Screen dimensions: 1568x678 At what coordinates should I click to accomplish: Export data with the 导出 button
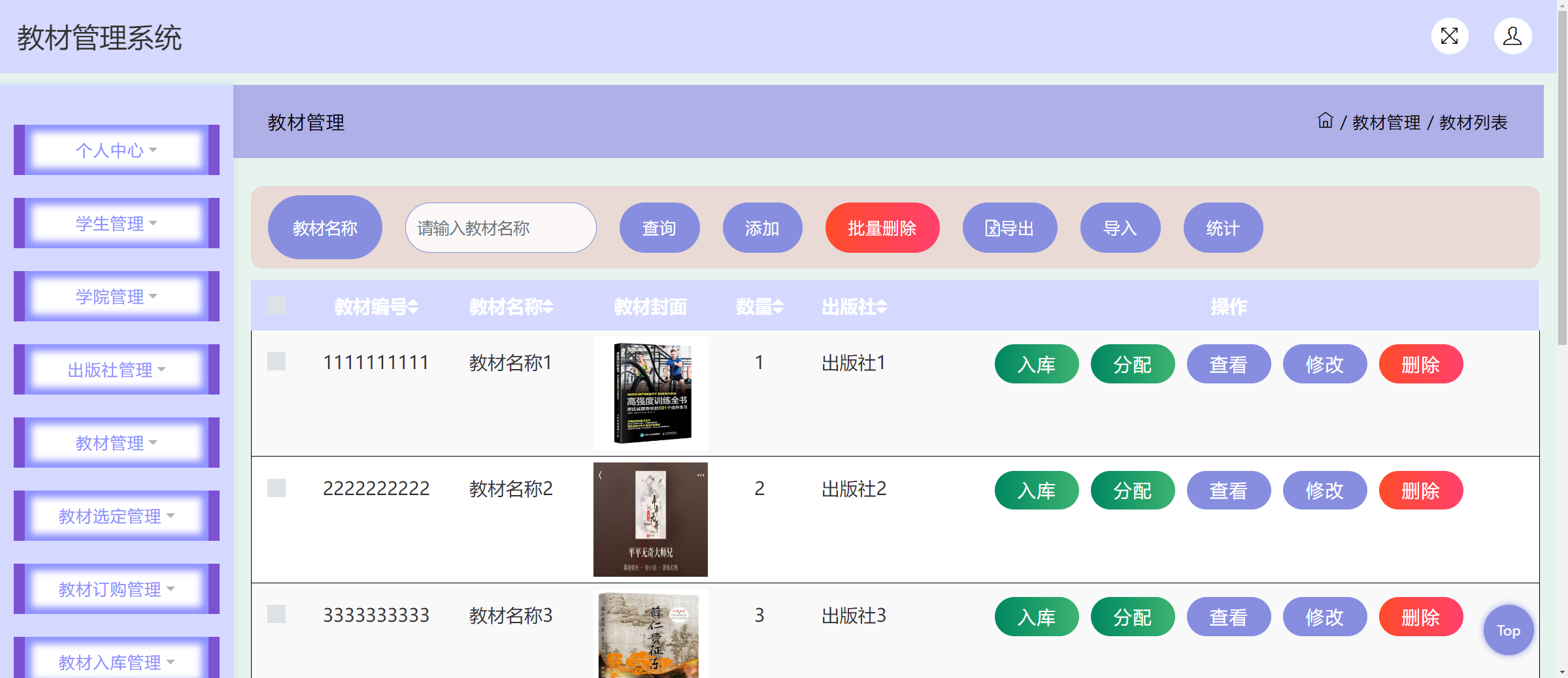tap(1009, 228)
